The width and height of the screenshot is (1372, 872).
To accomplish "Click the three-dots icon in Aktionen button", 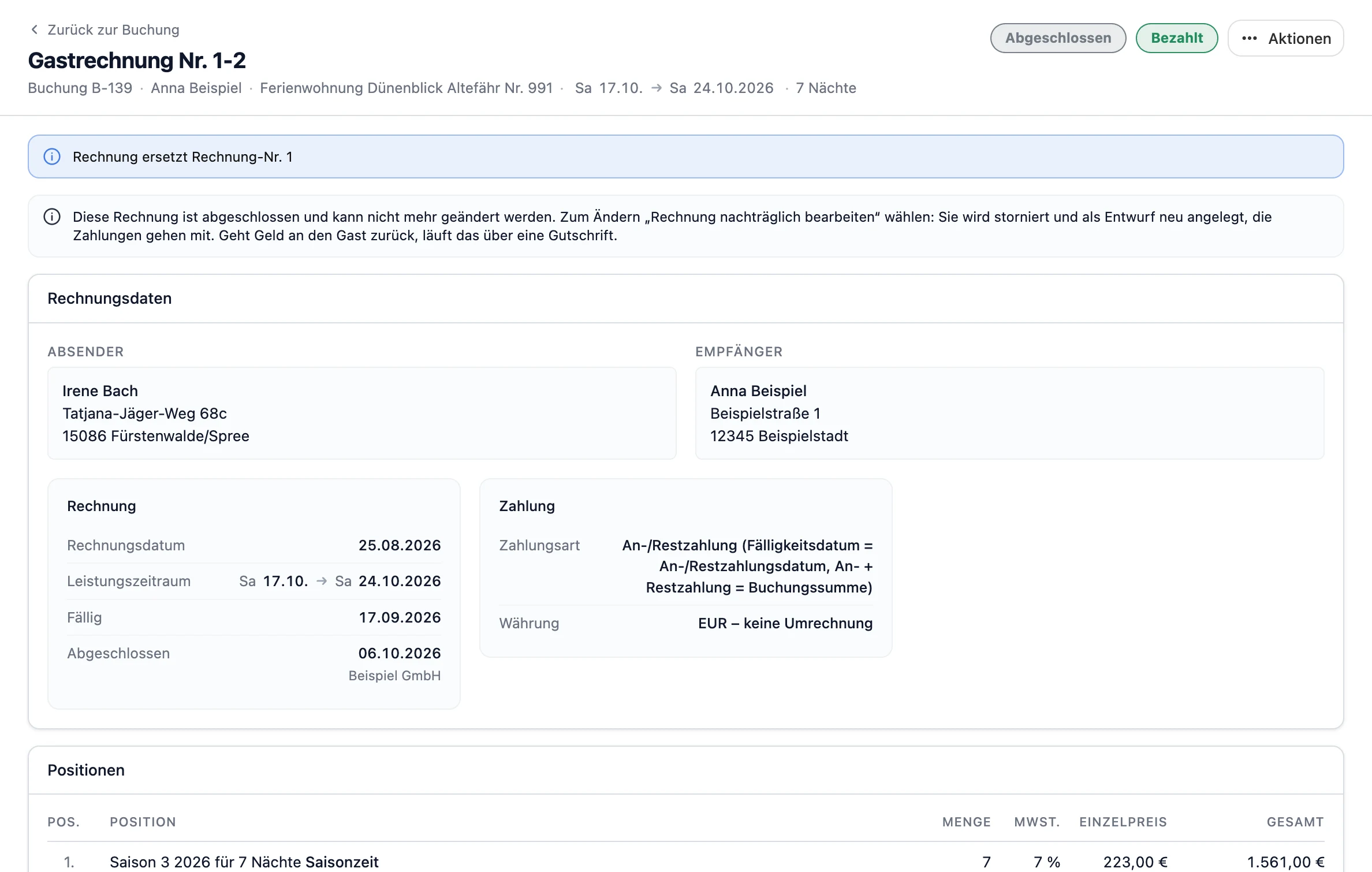I will [x=1250, y=38].
